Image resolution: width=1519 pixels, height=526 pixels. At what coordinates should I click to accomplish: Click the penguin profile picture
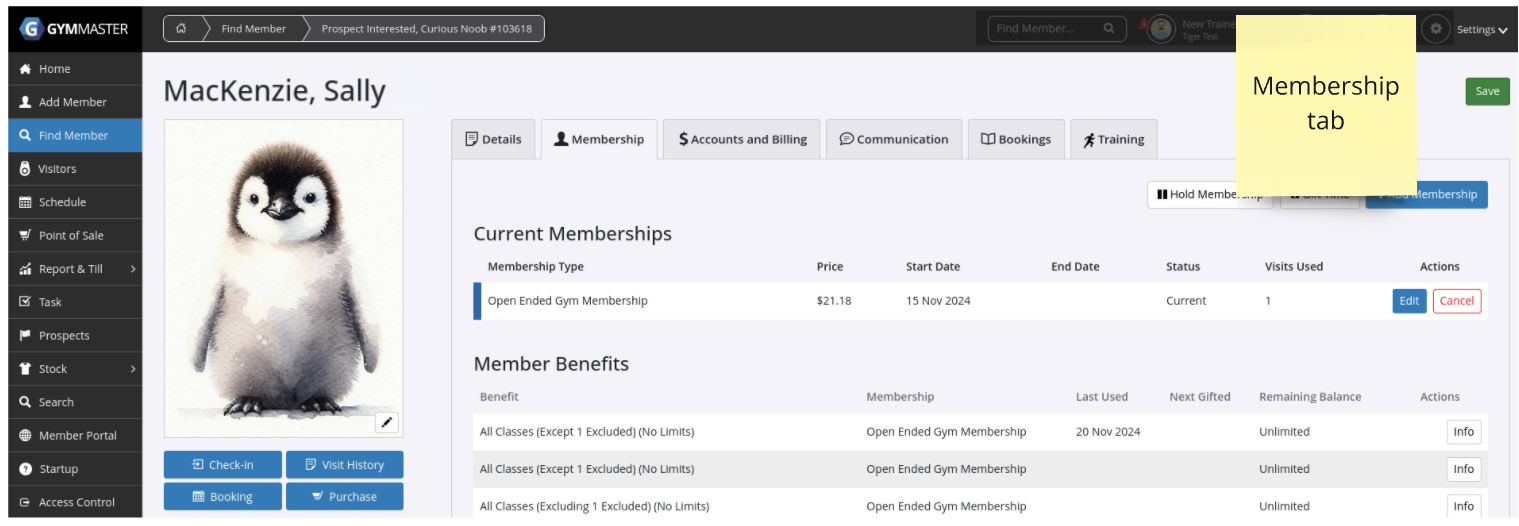point(283,270)
